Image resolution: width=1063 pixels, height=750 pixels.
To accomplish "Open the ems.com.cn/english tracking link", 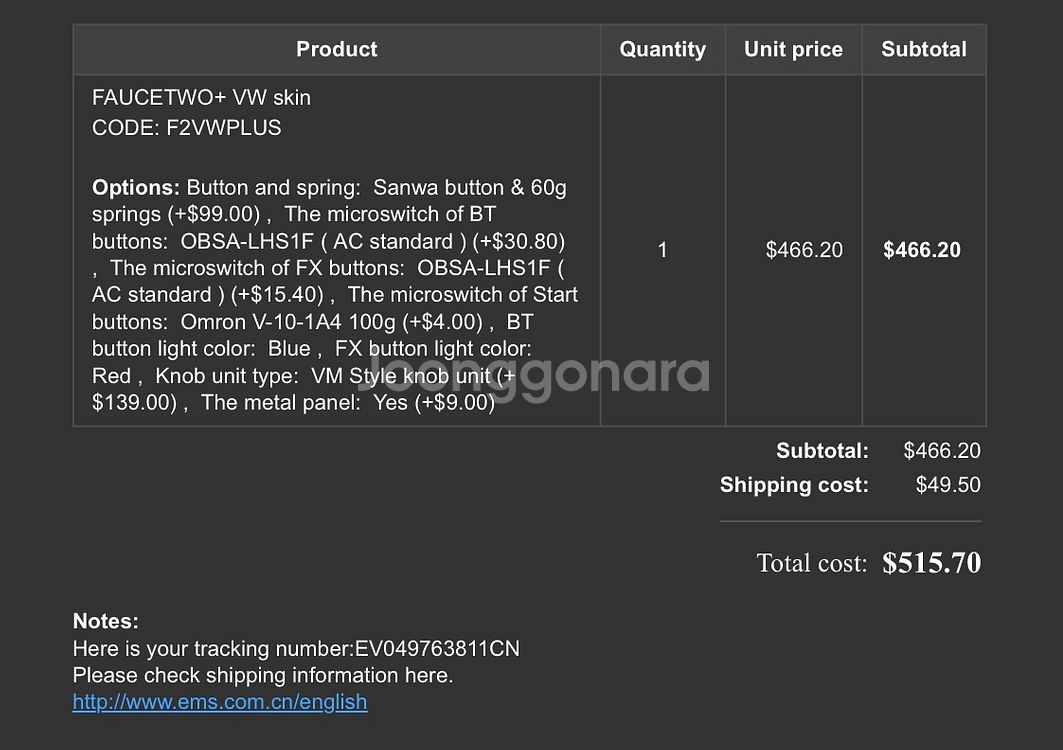I will pyautogui.click(x=220, y=702).
